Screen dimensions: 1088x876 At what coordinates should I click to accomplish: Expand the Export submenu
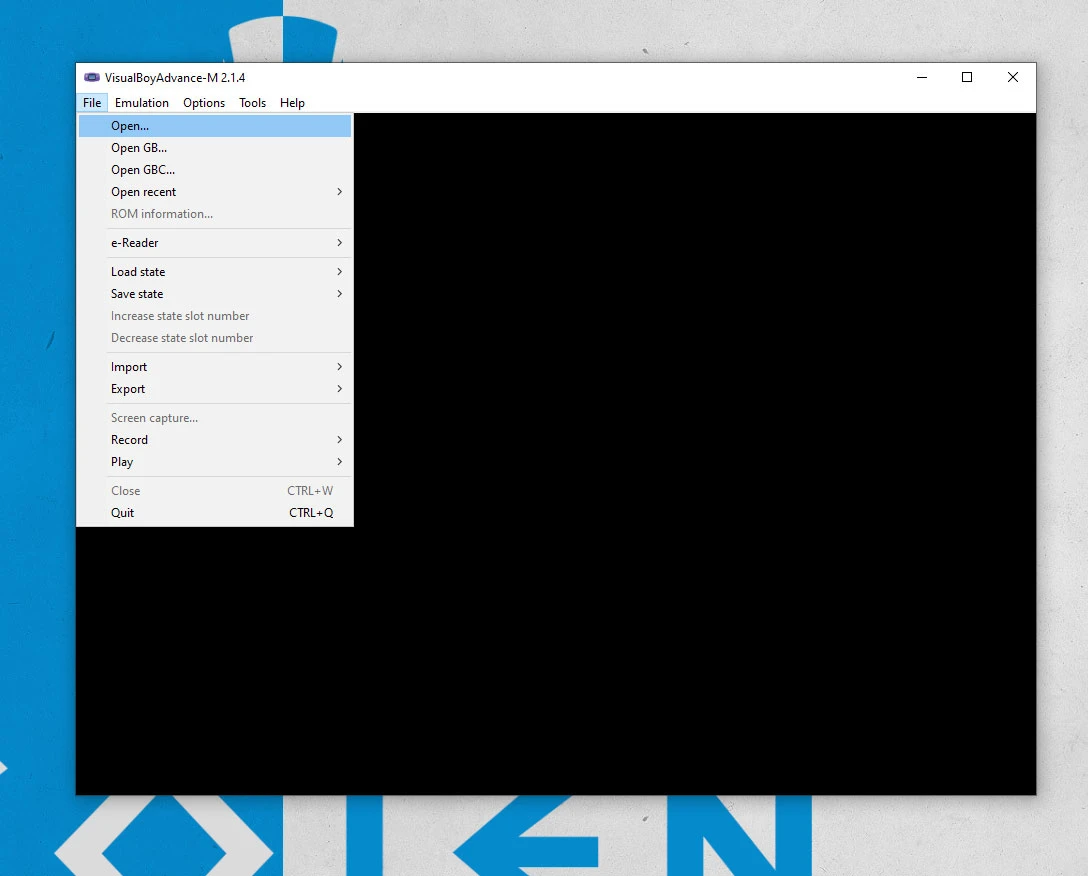128,389
